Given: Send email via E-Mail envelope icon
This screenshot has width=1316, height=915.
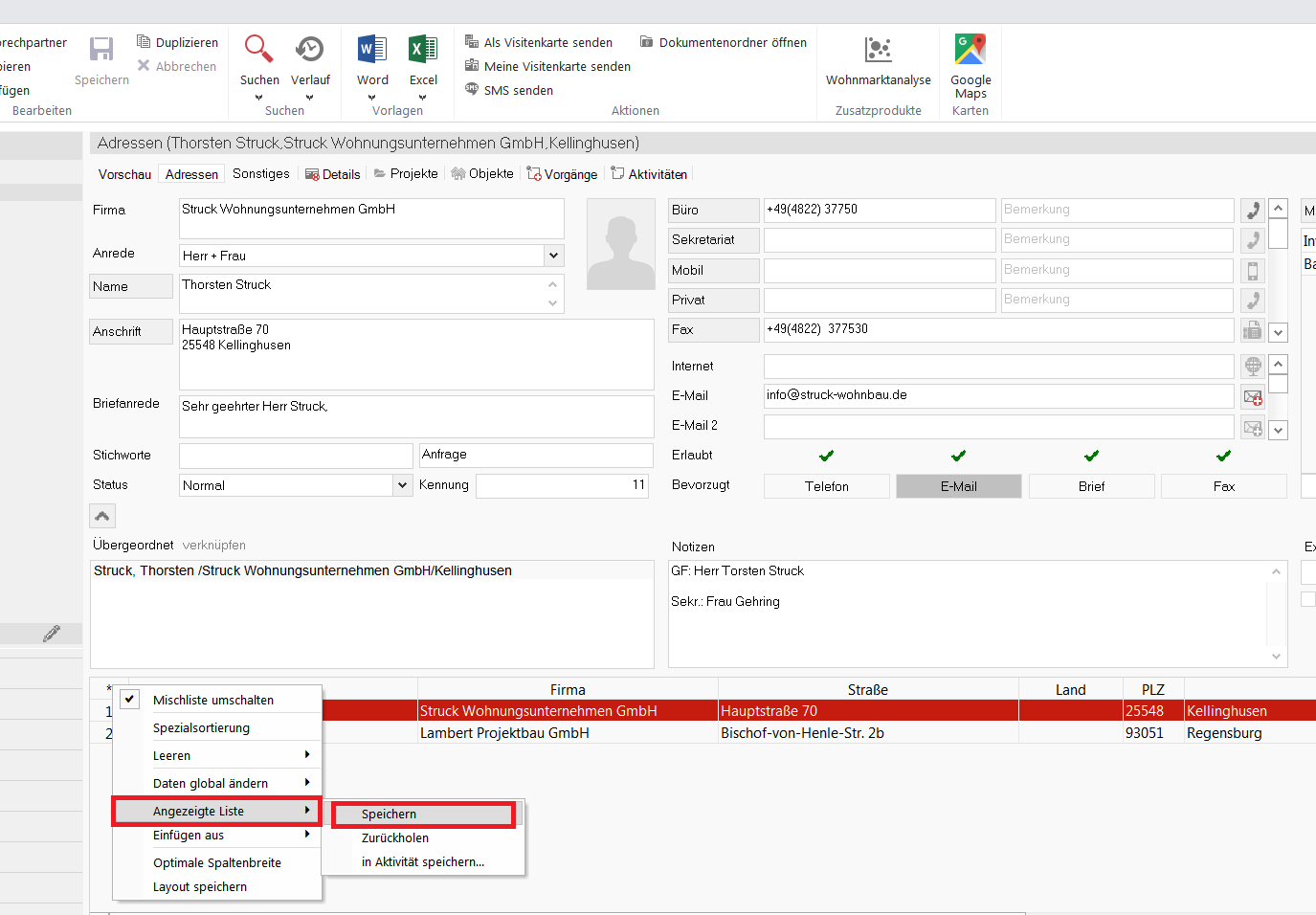Looking at the screenshot, I should point(1252,396).
